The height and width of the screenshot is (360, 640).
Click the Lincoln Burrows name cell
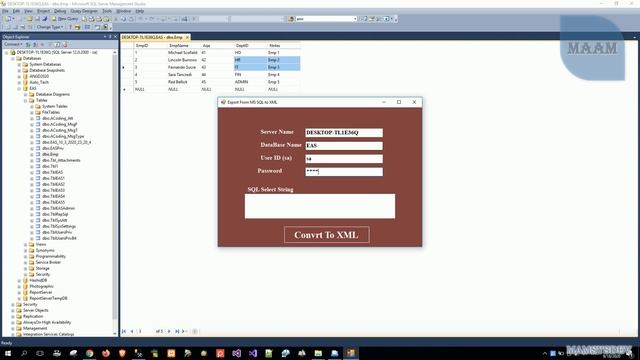(x=182, y=60)
